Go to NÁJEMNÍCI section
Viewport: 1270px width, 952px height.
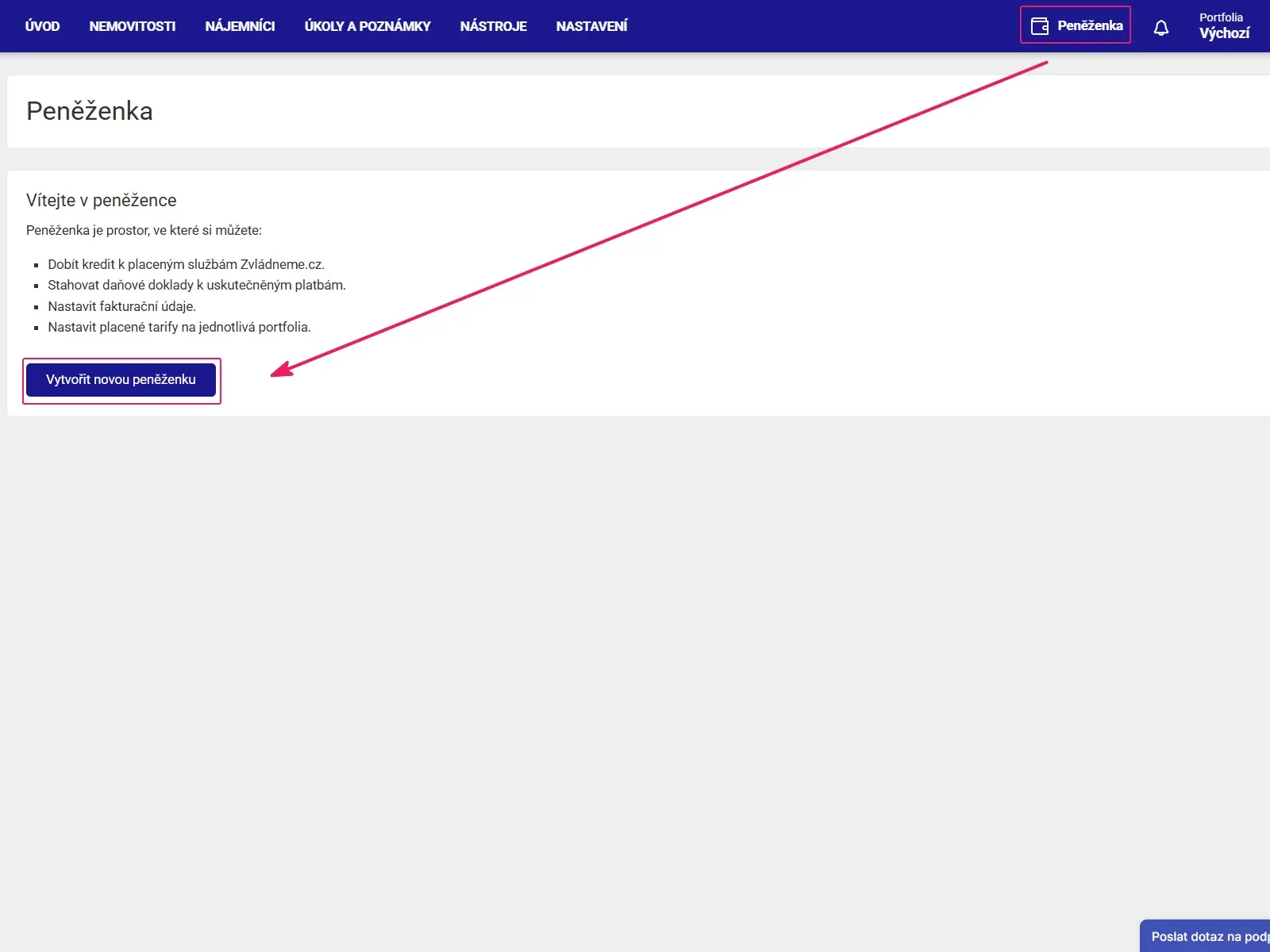[240, 26]
